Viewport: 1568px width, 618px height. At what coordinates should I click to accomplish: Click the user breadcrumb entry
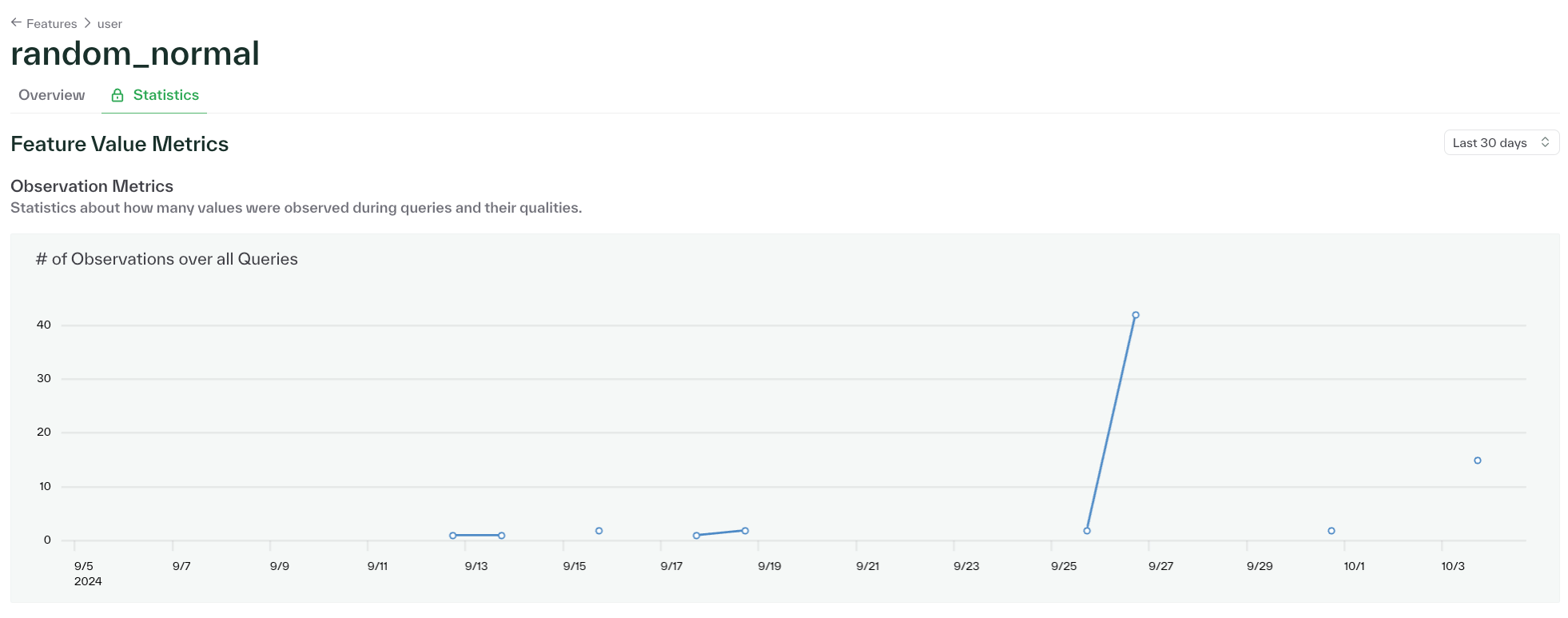coord(108,23)
